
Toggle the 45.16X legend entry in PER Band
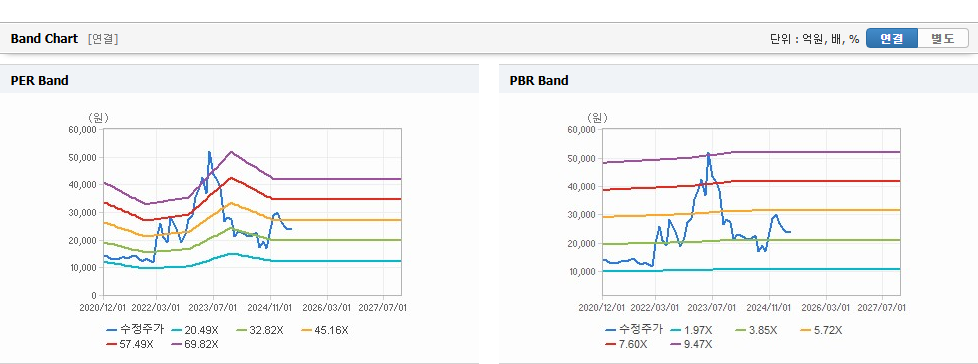pos(325,330)
